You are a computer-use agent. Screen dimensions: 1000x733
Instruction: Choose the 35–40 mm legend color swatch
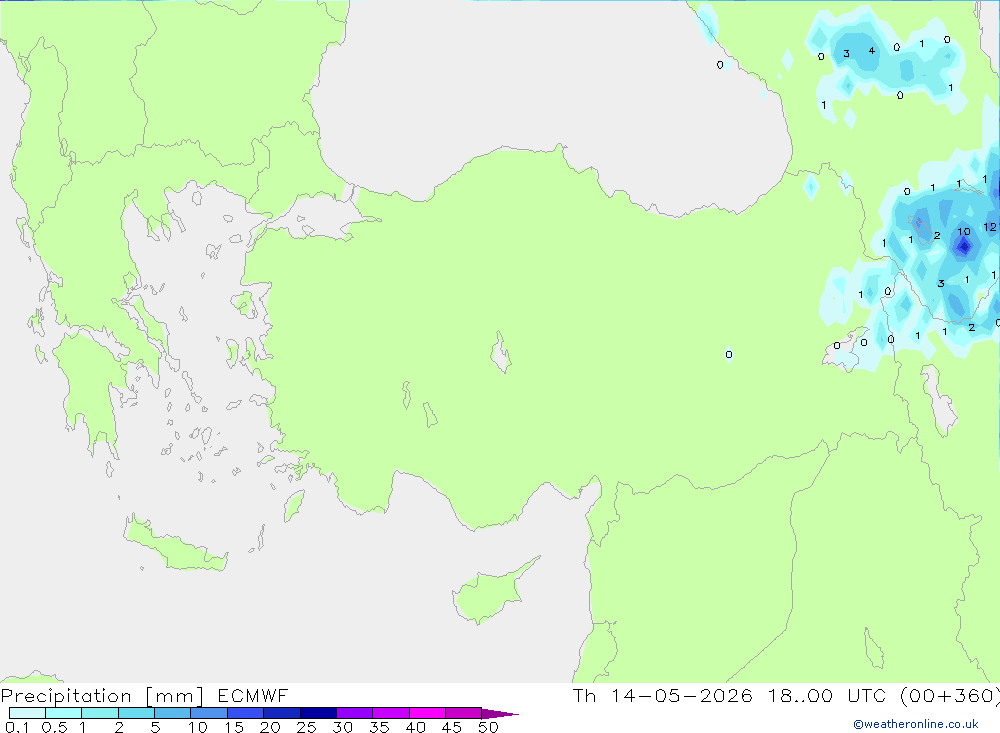[390, 713]
